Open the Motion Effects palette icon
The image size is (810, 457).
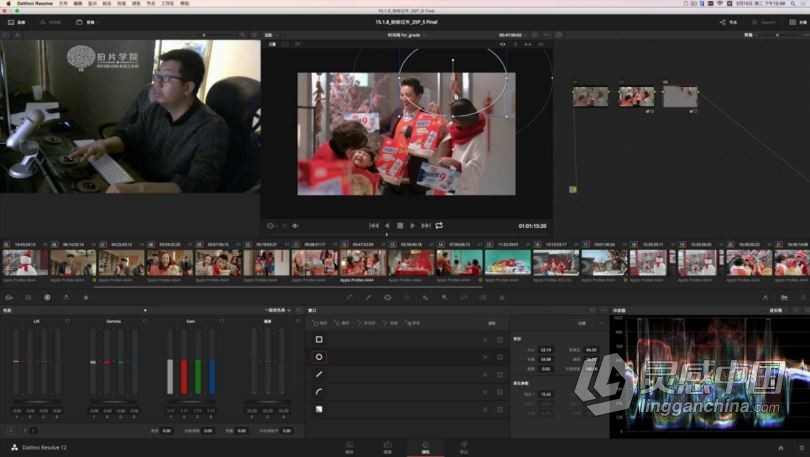[86, 297]
